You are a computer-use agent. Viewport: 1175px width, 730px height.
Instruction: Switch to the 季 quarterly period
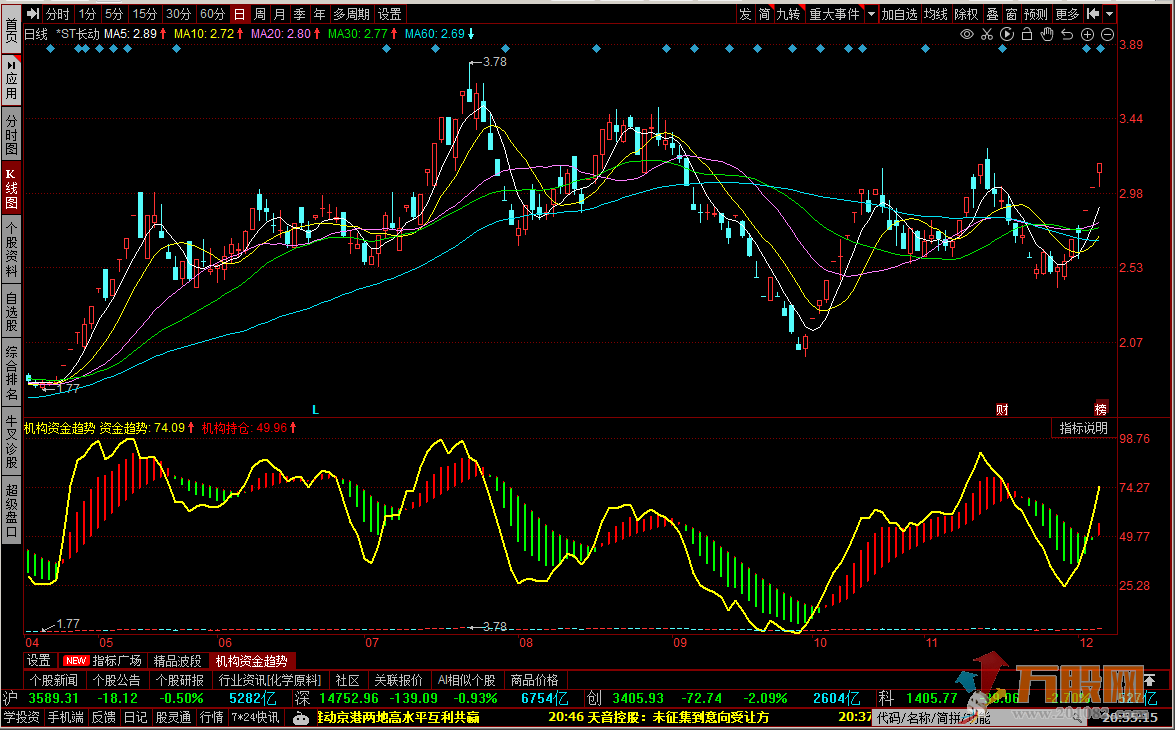[x=299, y=13]
